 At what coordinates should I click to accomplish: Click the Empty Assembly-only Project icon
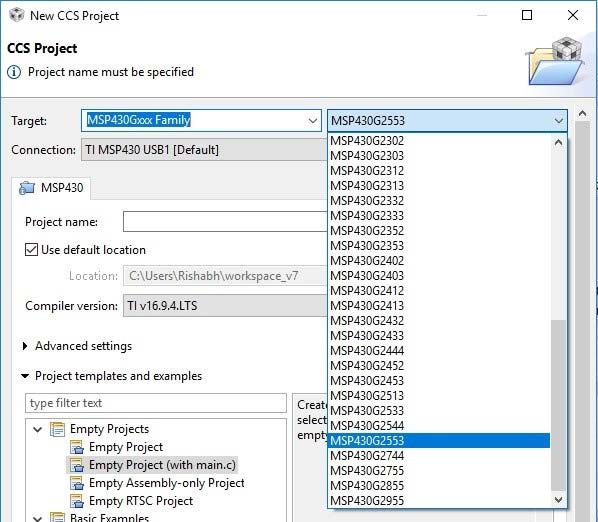coord(77,483)
